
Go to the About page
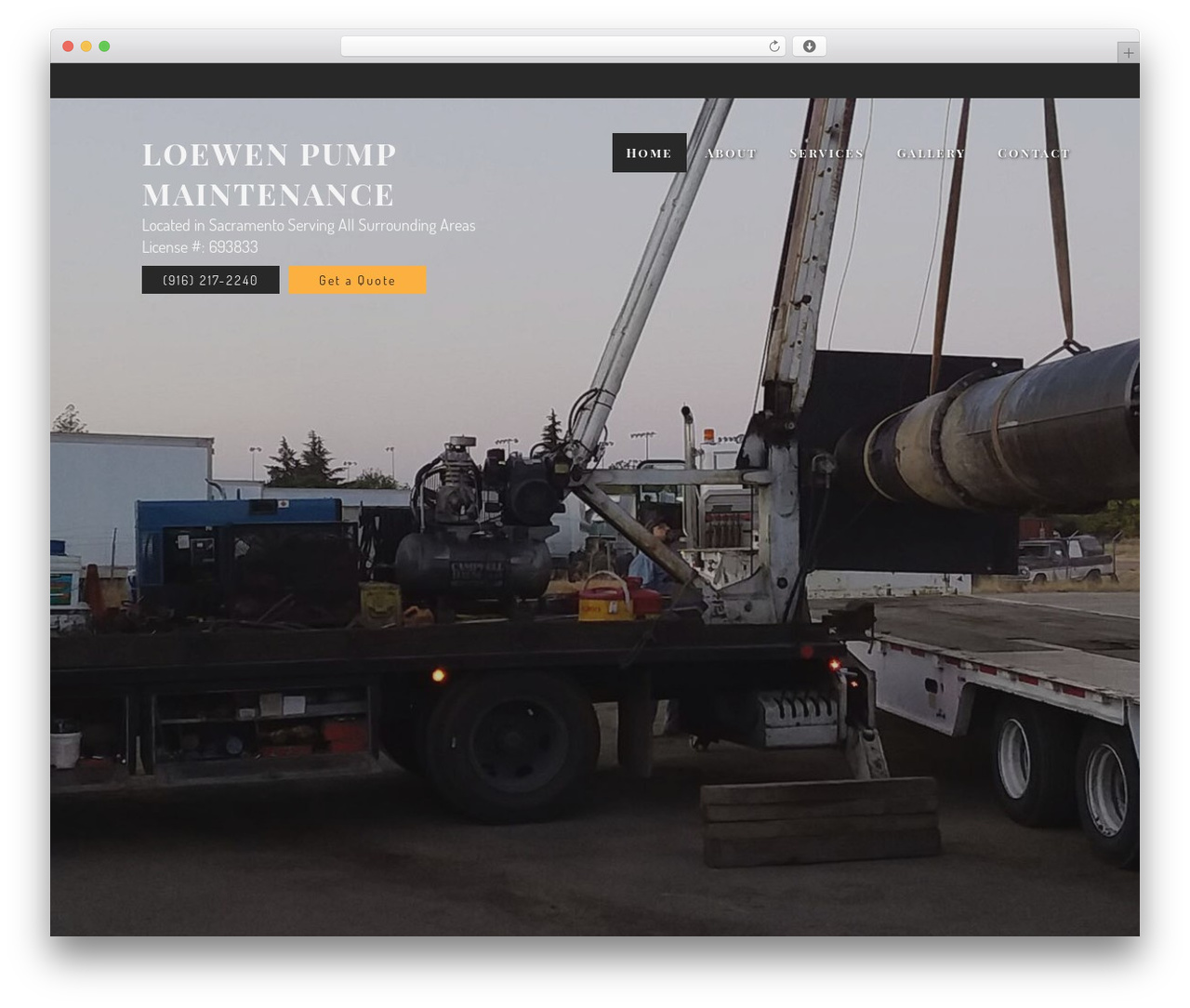coord(731,153)
